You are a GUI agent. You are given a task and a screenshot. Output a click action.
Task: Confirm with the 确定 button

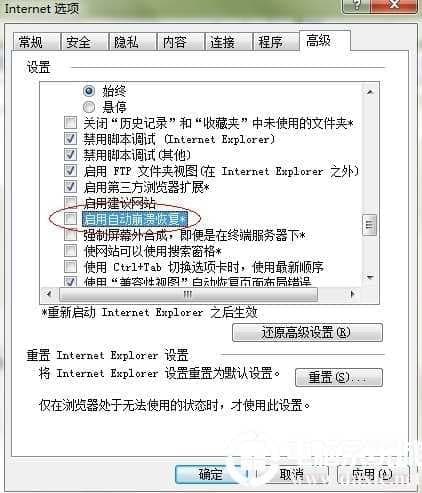pyautogui.click(x=210, y=474)
